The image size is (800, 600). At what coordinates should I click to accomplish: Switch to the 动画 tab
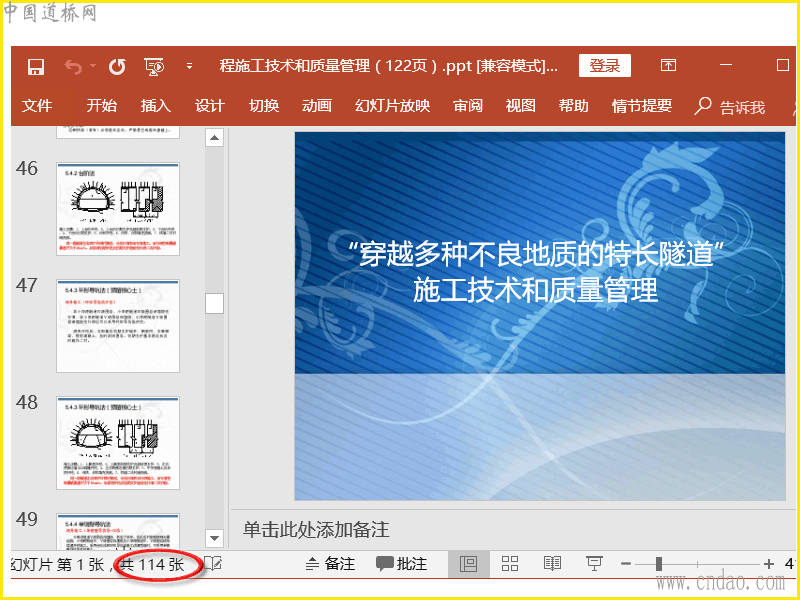pos(317,106)
